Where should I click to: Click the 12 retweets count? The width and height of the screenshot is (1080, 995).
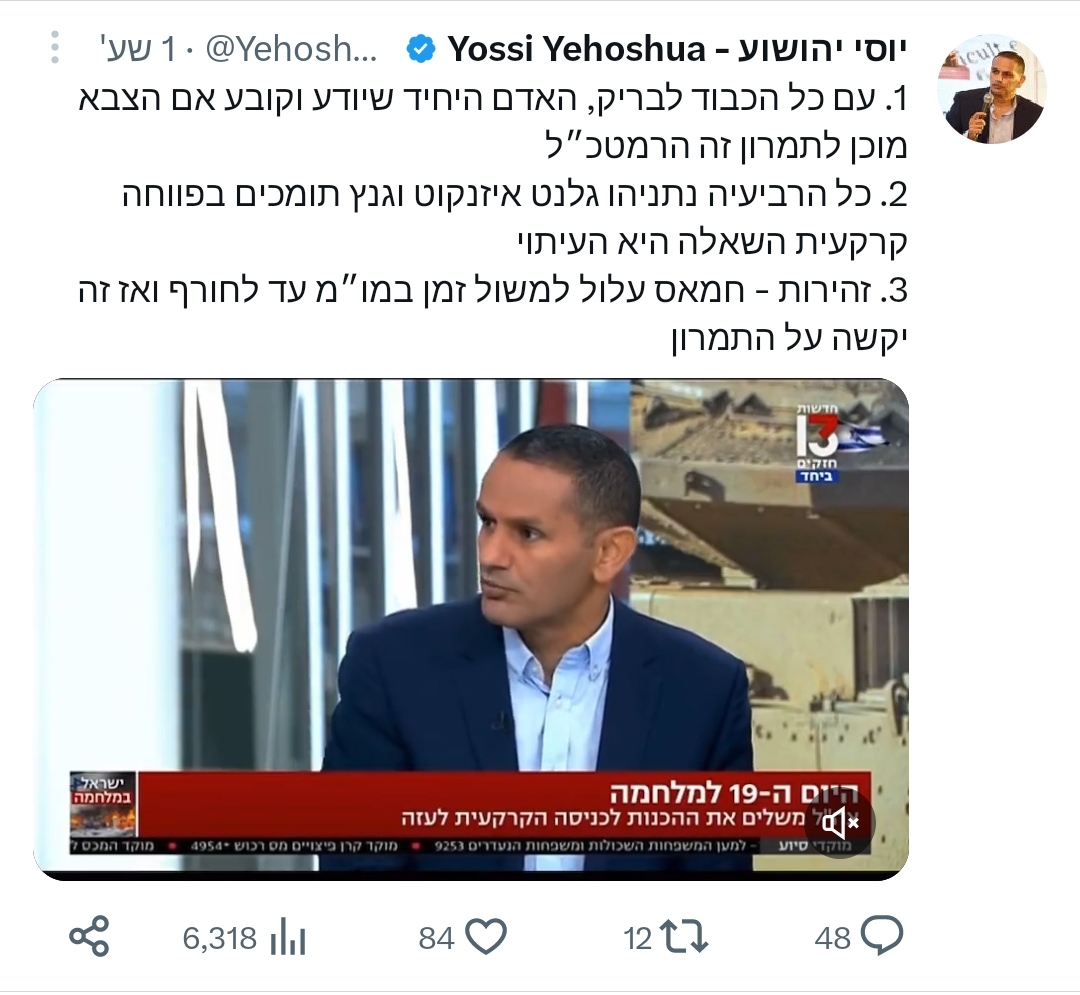click(x=638, y=938)
